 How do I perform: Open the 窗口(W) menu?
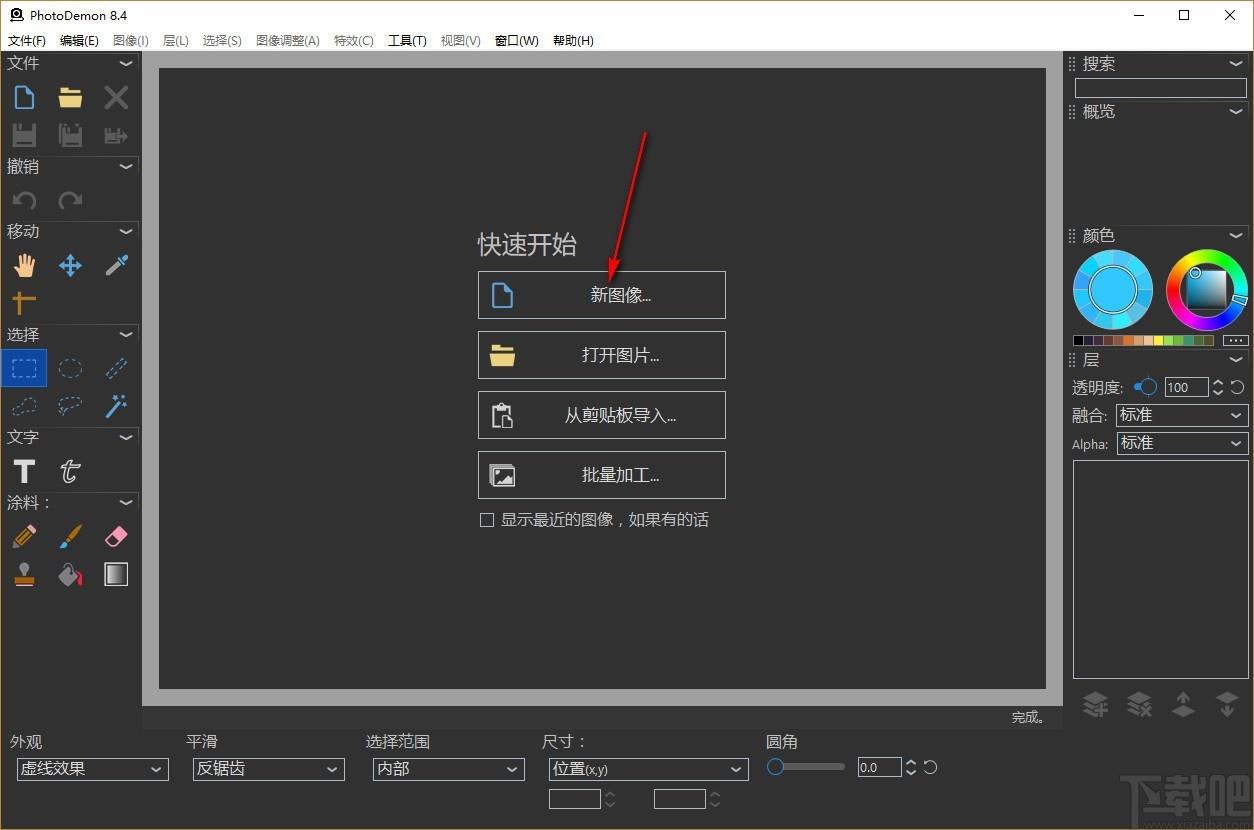tap(516, 41)
